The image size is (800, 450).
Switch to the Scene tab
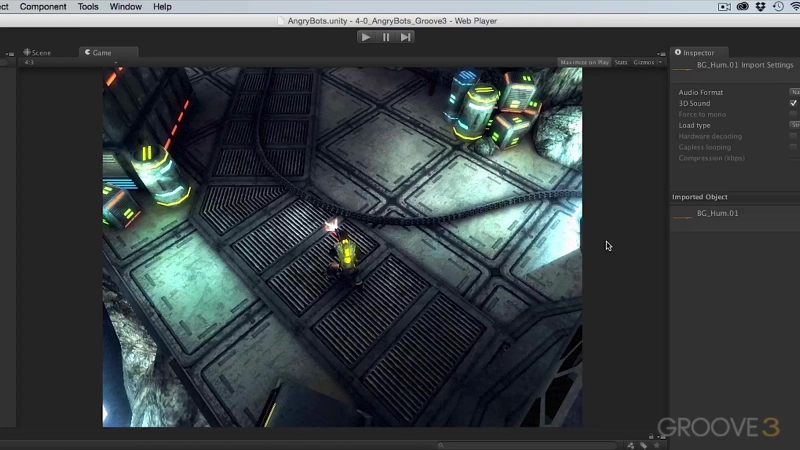click(37, 53)
